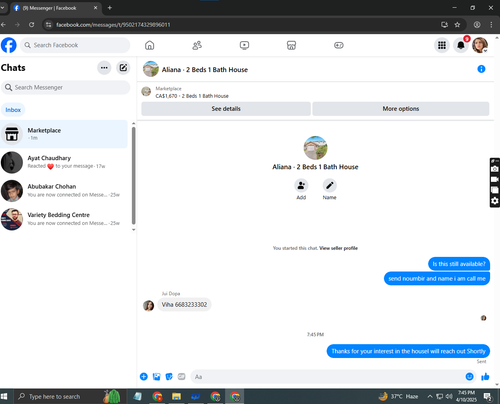The image size is (500, 404).
Task: Open the Variety Bedding Centre conversation
Action: point(64,219)
